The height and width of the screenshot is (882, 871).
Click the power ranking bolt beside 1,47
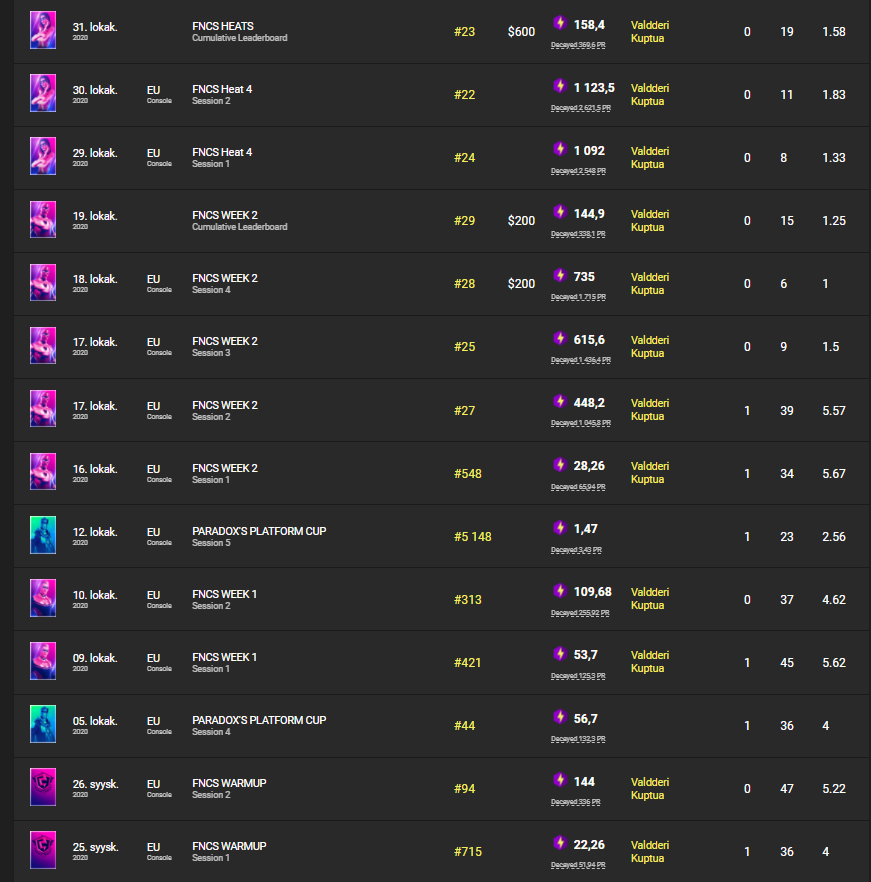pyautogui.click(x=559, y=527)
